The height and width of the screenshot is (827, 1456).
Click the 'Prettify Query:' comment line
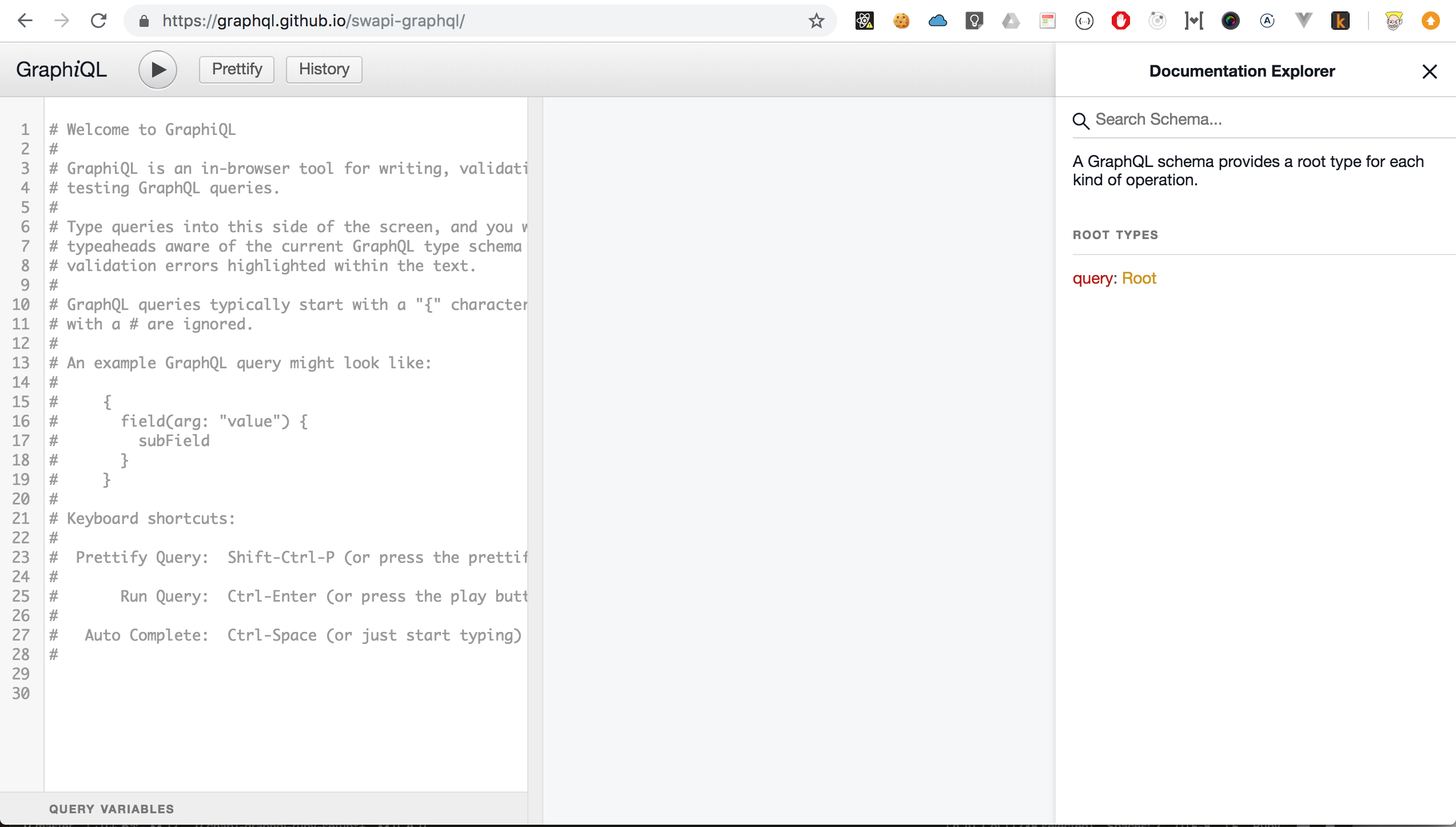(288, 558)
